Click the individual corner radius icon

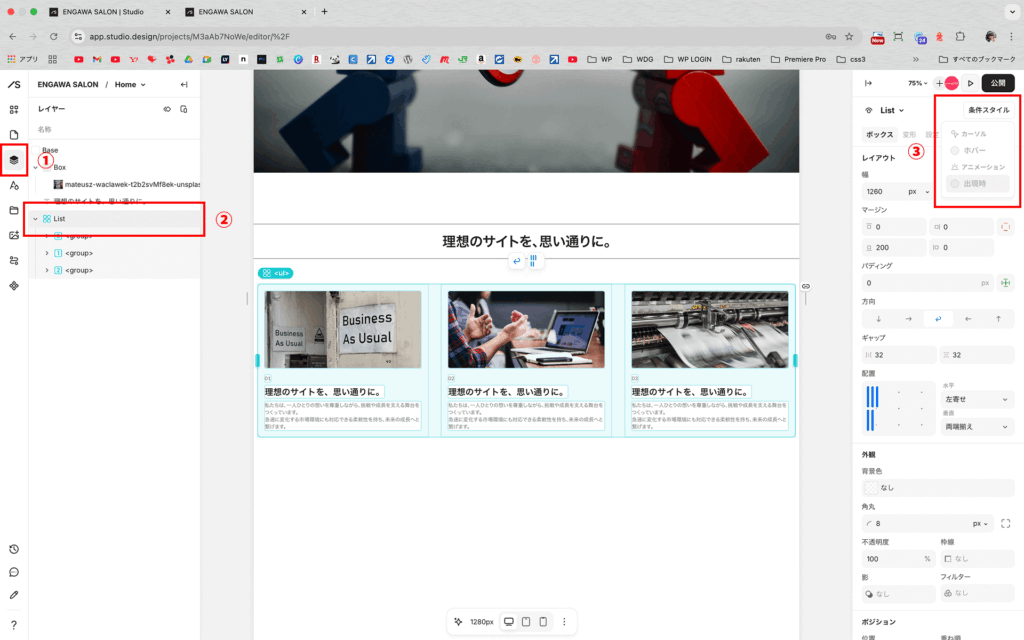1005,523
